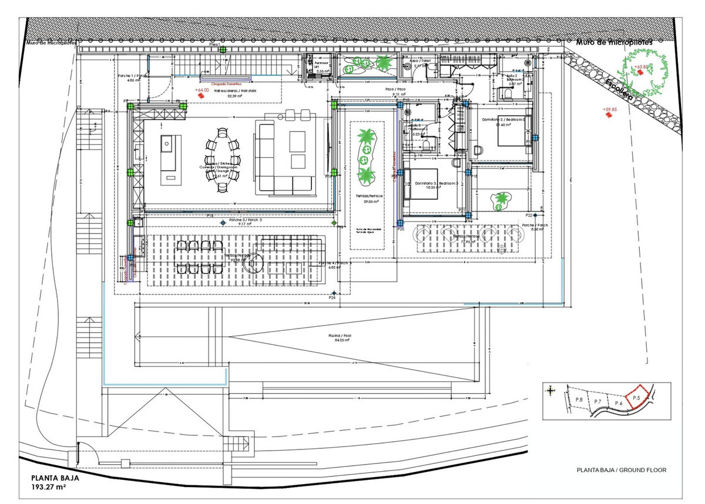Select the north arrow in the site key
This screenshot has width=705, height=504.
pos(551,391)
